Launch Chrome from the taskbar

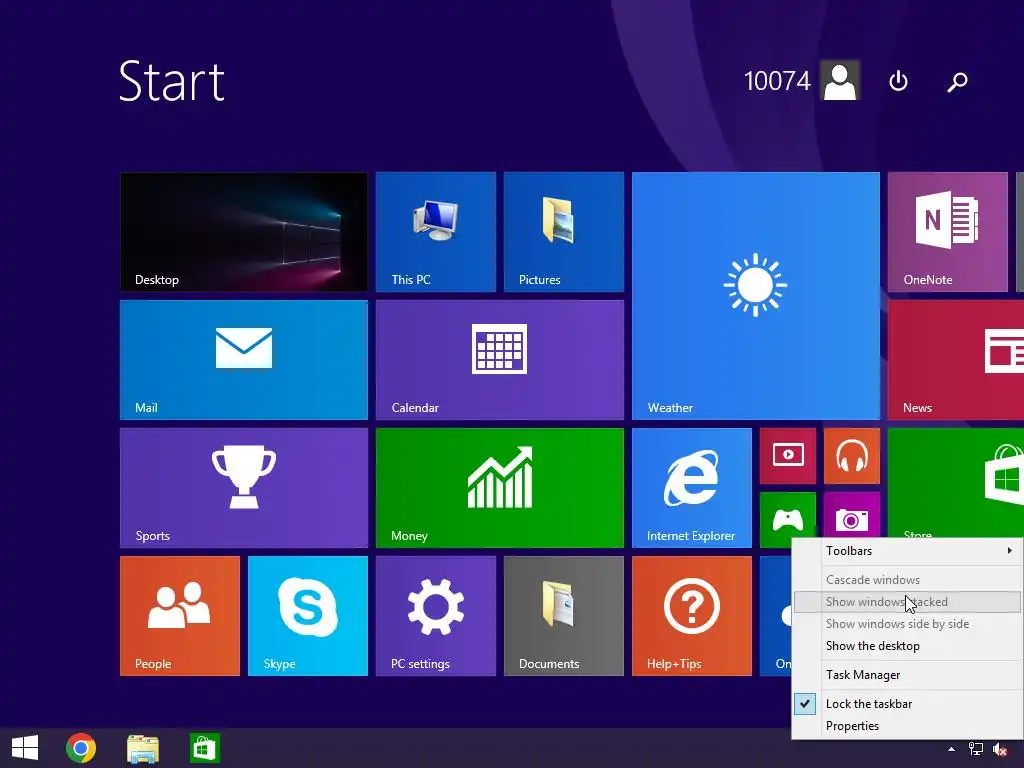coord(81,748)
